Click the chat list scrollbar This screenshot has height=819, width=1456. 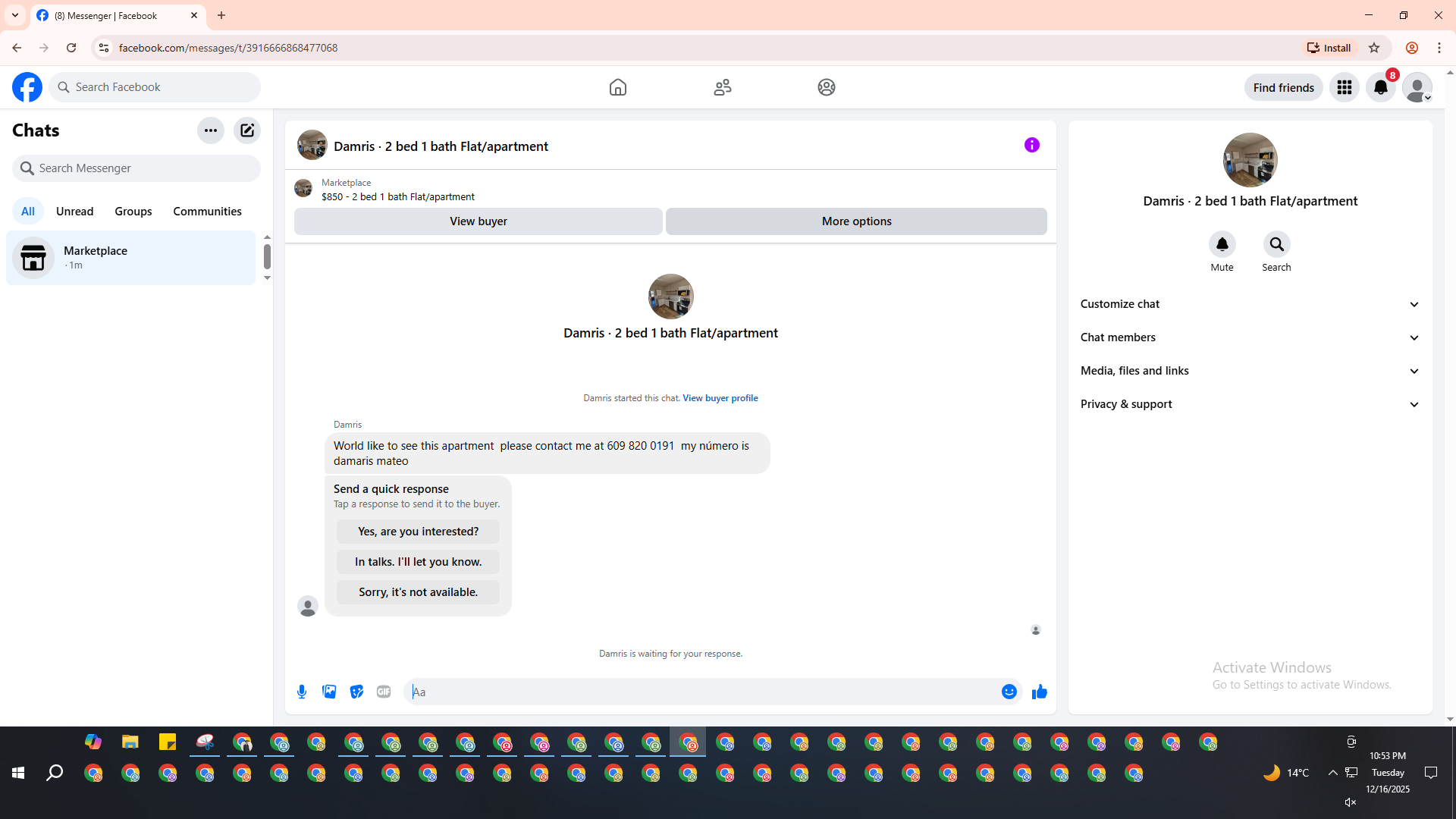pyautogui.click(x=267, y=257)
